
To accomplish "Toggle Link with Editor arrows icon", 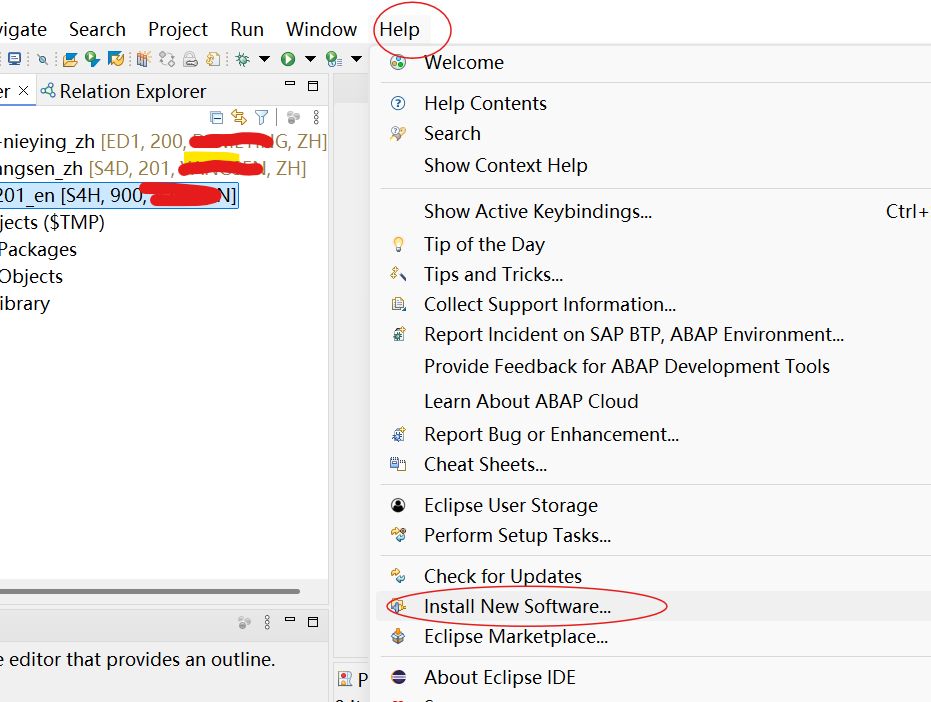I will coord(239,118).
